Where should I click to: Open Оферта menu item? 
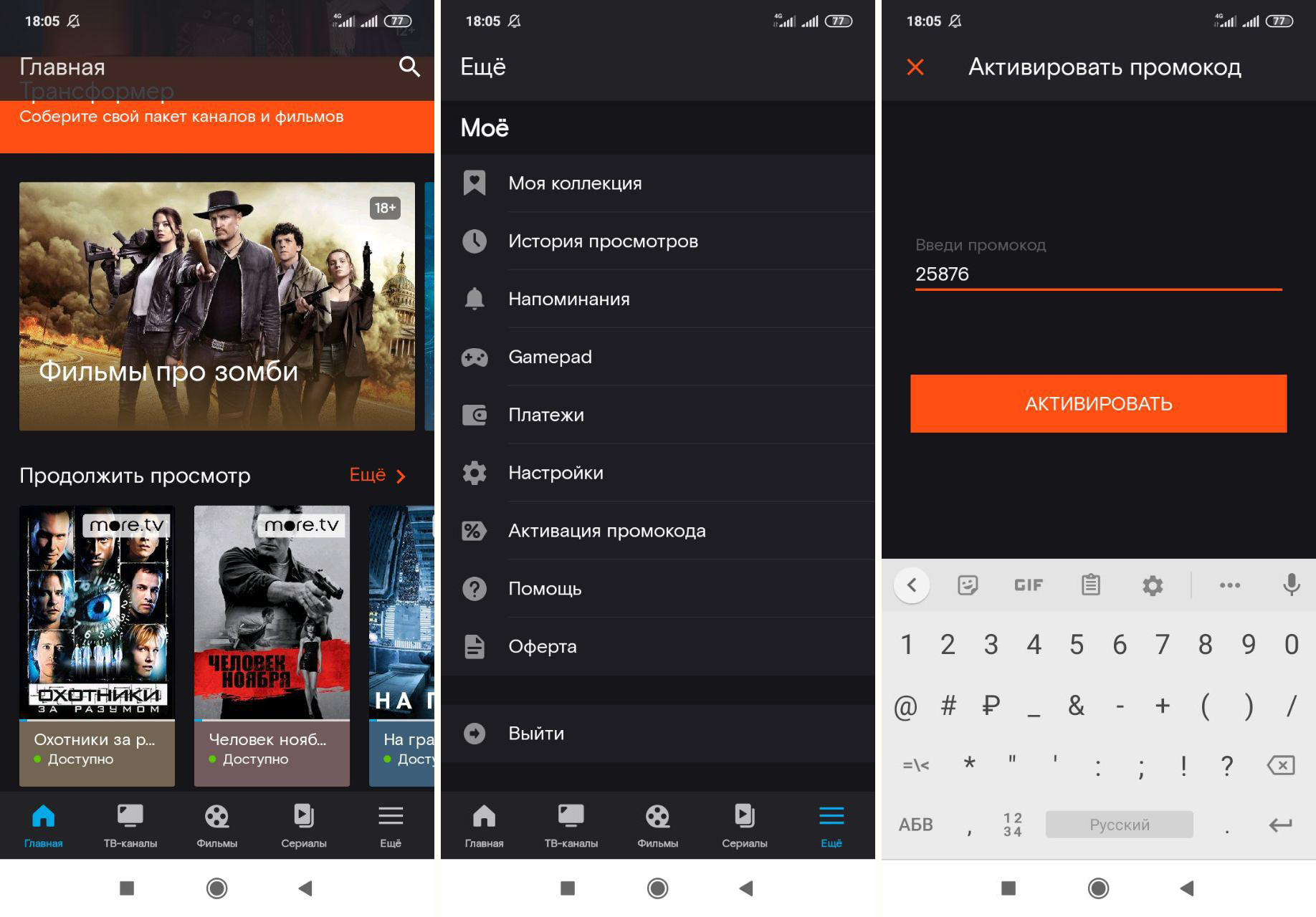pos(658,646)
